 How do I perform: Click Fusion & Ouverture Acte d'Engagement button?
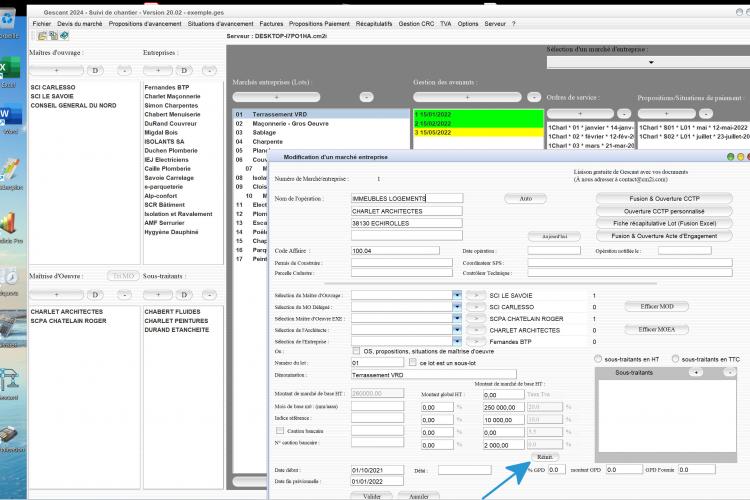pos(664,236)
